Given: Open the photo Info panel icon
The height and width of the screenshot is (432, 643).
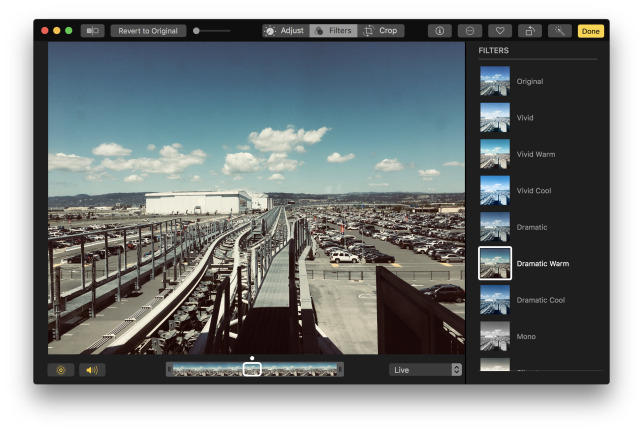Looking at the screenshot, I should click(x=440, y=31).
